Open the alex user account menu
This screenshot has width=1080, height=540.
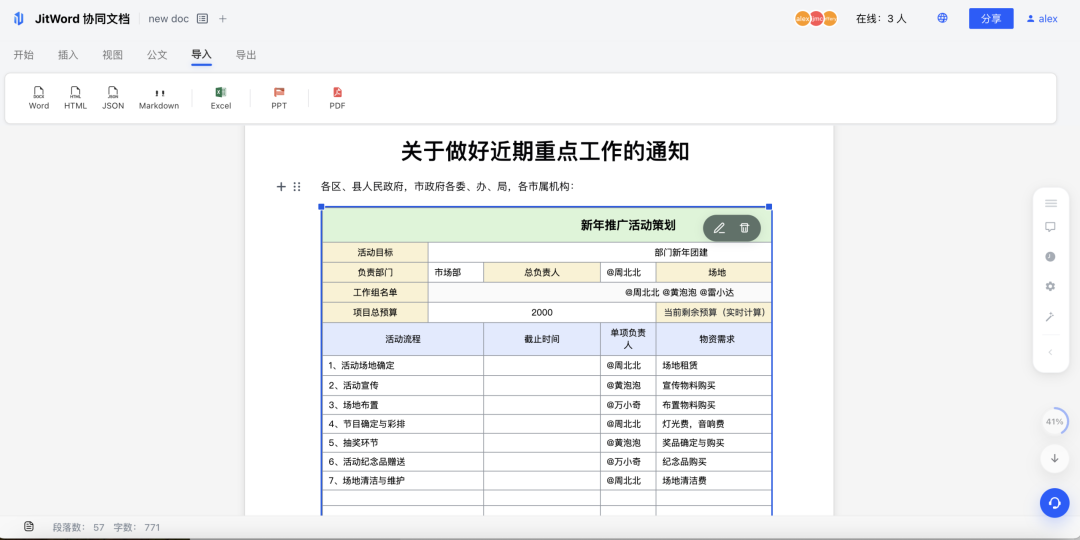click(1041, 19)
